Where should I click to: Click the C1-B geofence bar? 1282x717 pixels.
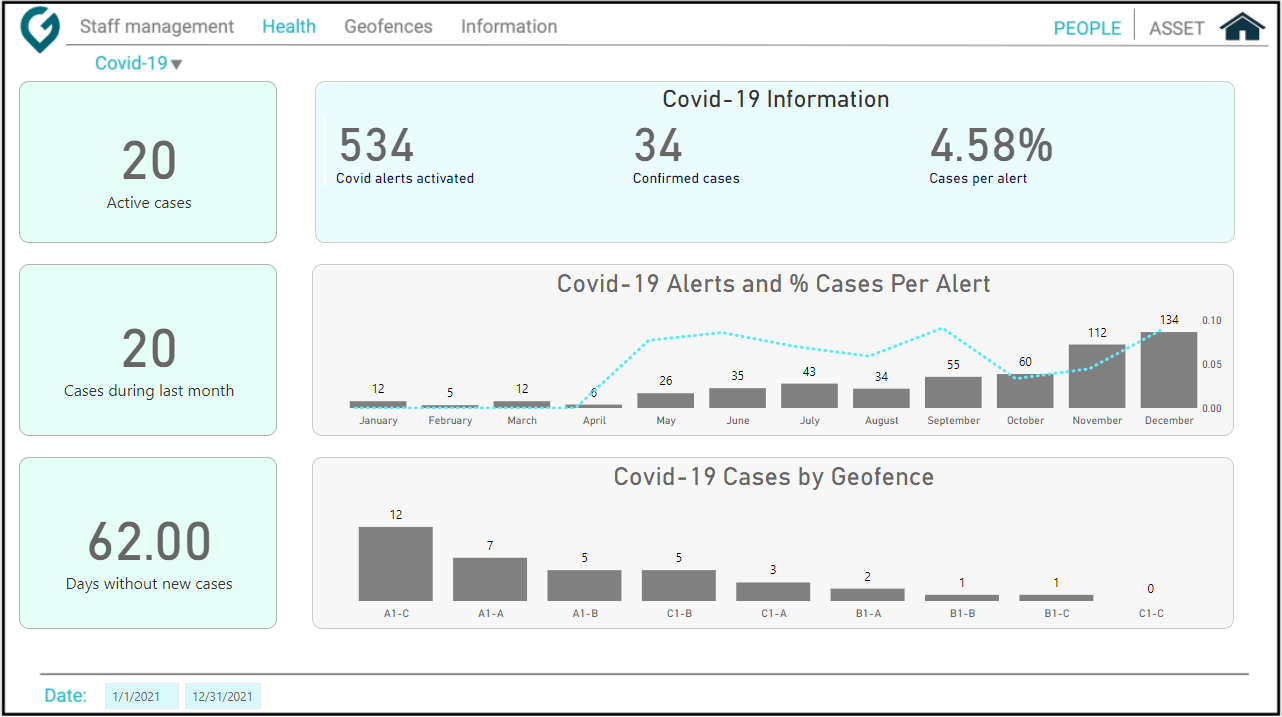[x=679, y=585]
